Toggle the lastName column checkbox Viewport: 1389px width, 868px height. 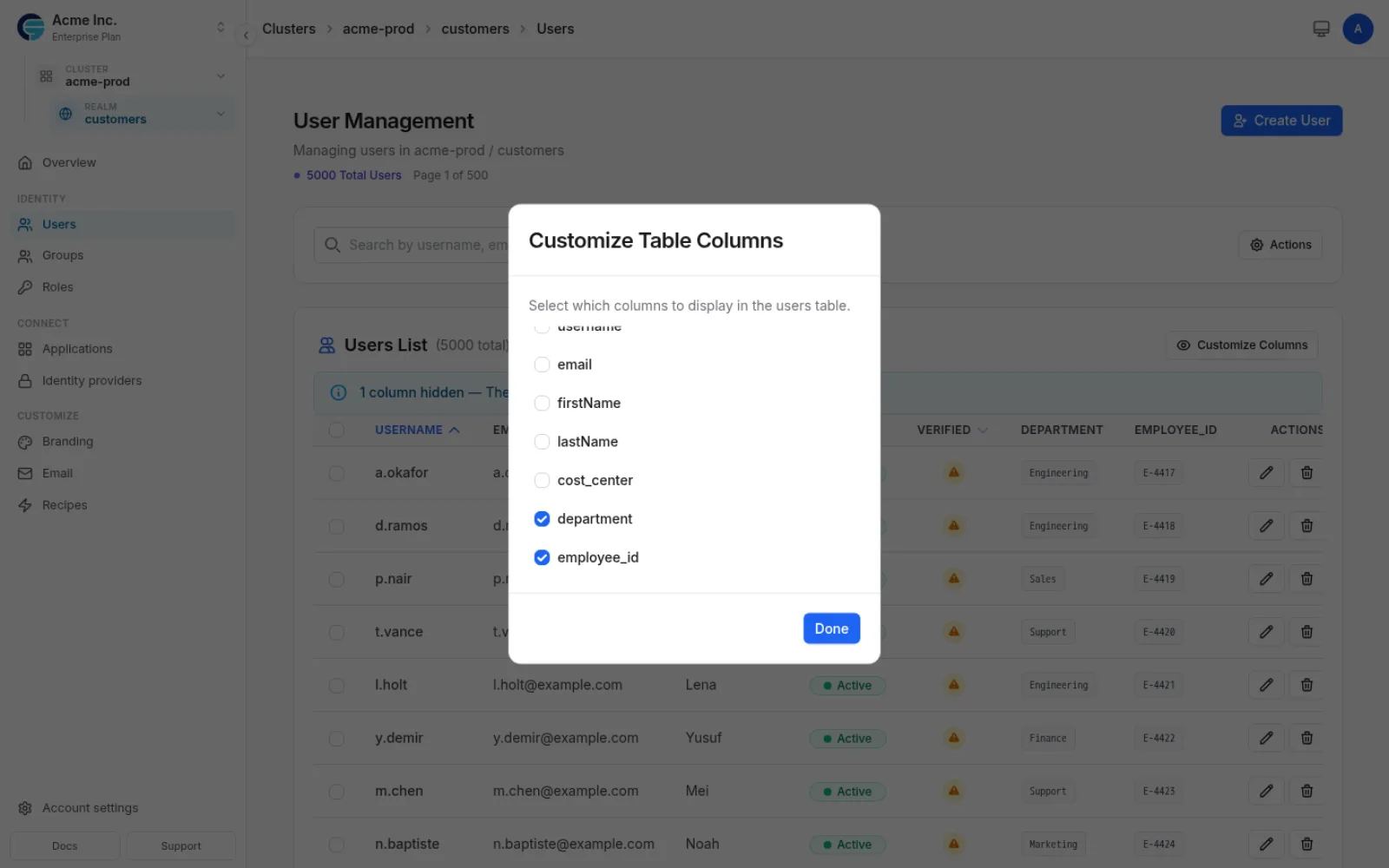[x=542, y=442]
